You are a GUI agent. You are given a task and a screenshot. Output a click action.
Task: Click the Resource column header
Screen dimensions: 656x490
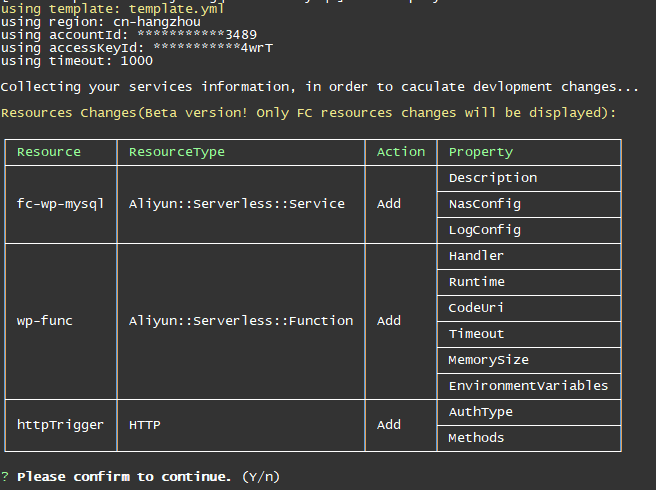click(x=49, y=152)
